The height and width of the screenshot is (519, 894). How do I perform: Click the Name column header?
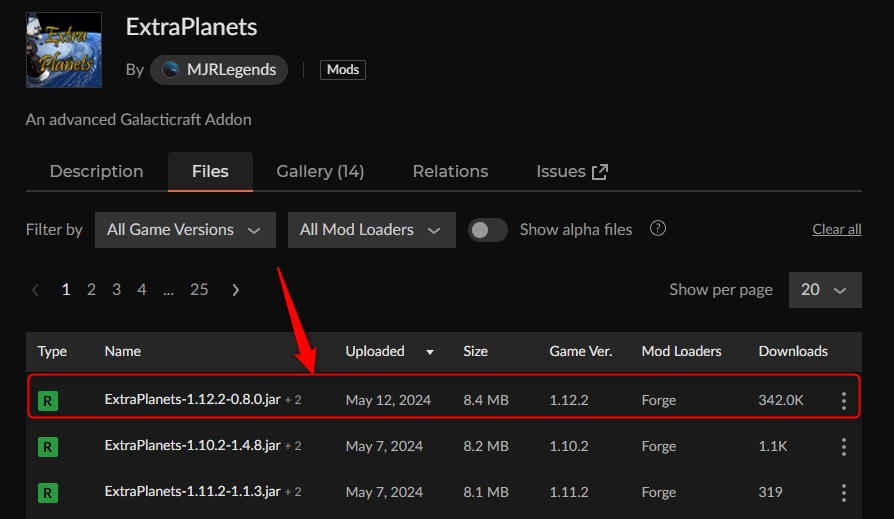point(123,351)
